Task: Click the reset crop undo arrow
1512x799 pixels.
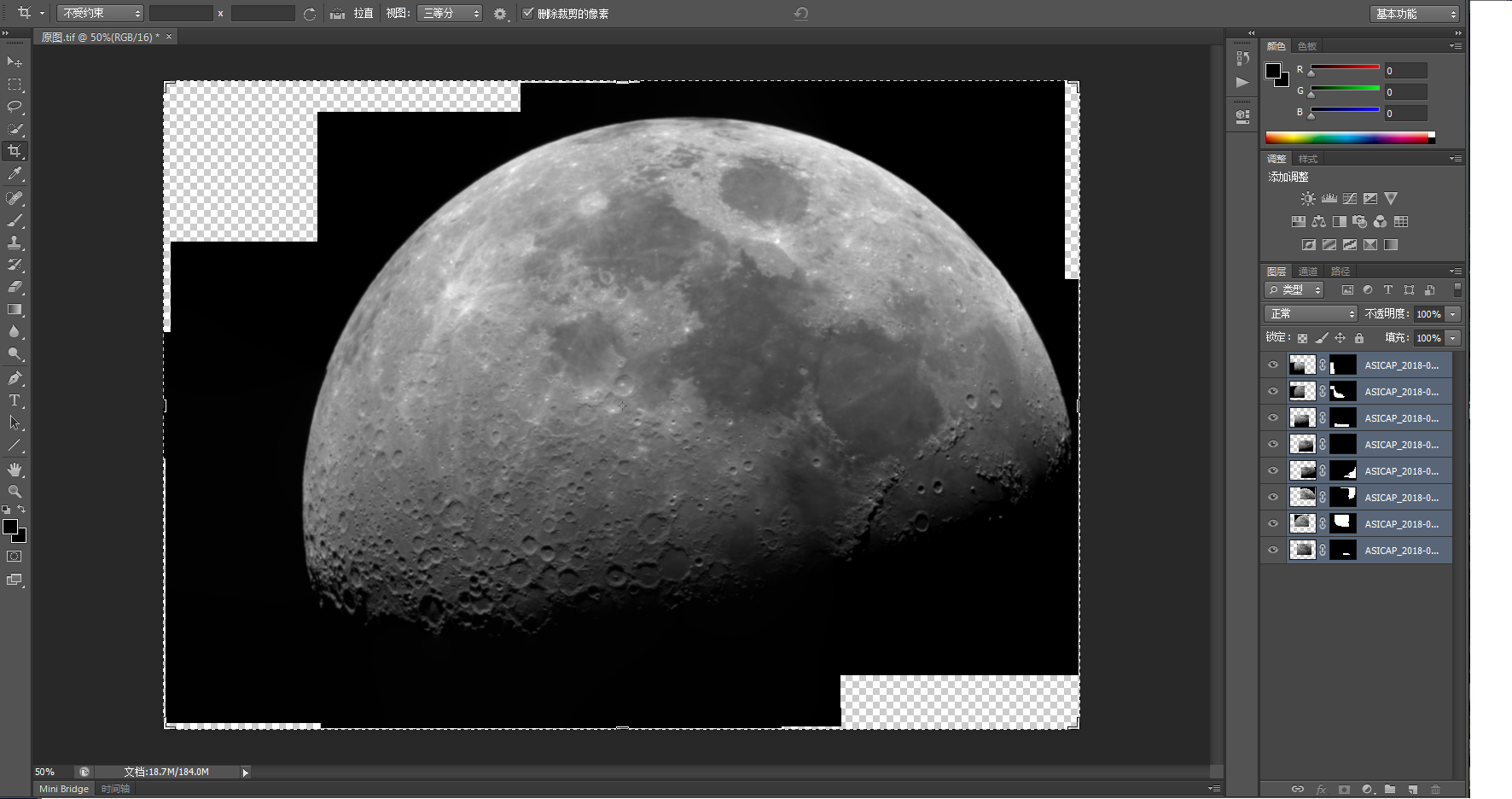Action: point(800,14)
